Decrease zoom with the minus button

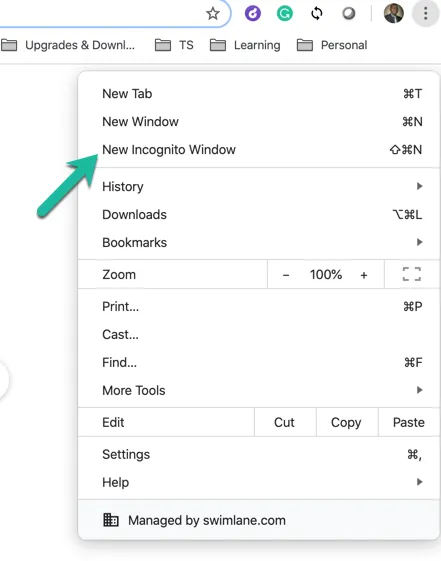pos(286,275)
